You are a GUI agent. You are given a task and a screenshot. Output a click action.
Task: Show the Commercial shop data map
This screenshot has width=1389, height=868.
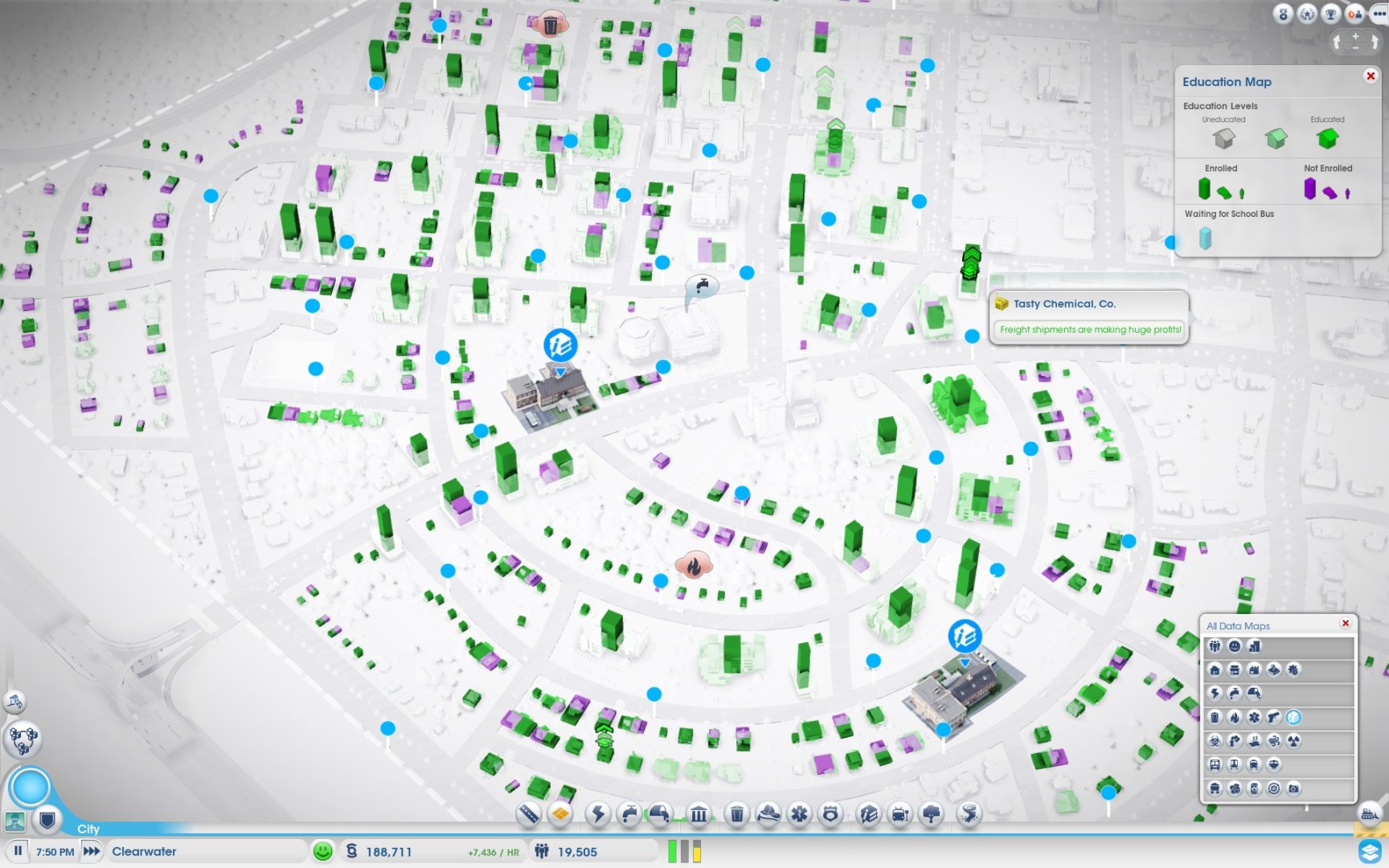[x=1235, y=669]
